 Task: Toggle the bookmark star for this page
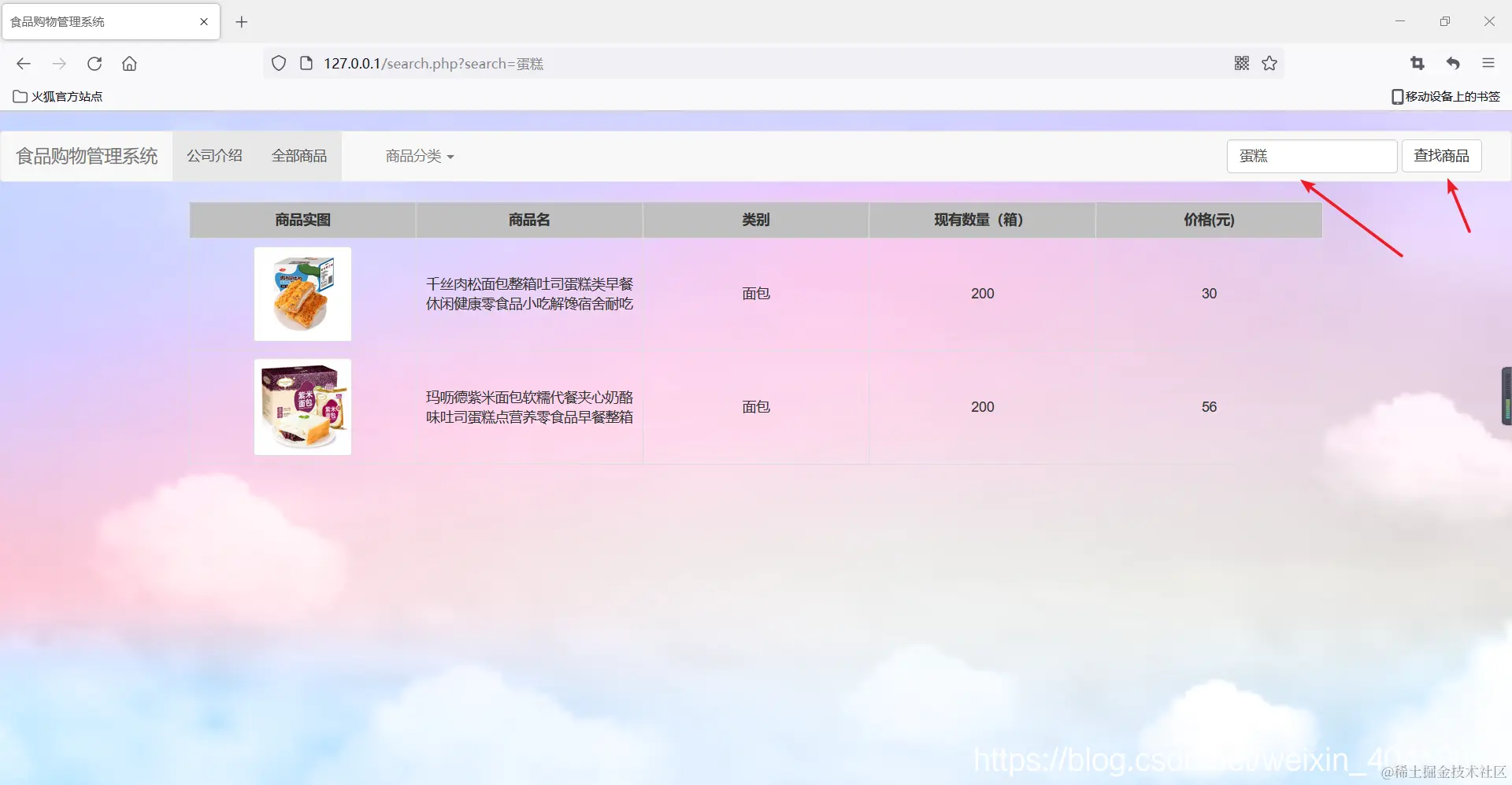[1269, 64]
